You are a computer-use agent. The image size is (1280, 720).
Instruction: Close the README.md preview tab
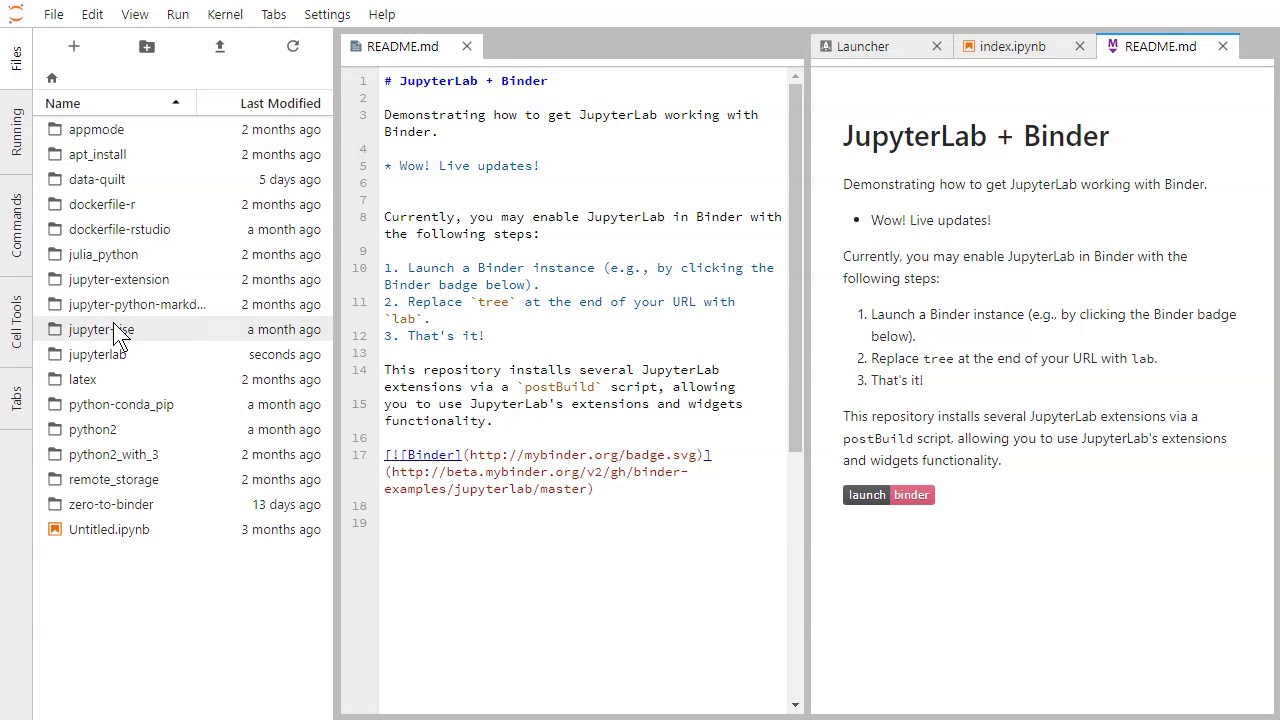pos(1222,46)
